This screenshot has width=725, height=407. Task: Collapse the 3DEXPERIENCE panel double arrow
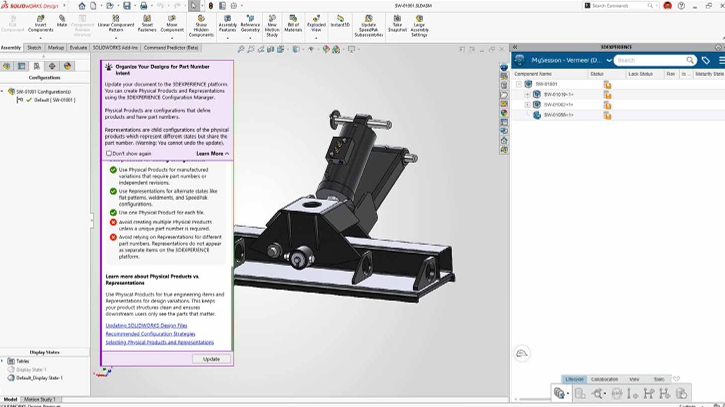click(x=515, y=47)
